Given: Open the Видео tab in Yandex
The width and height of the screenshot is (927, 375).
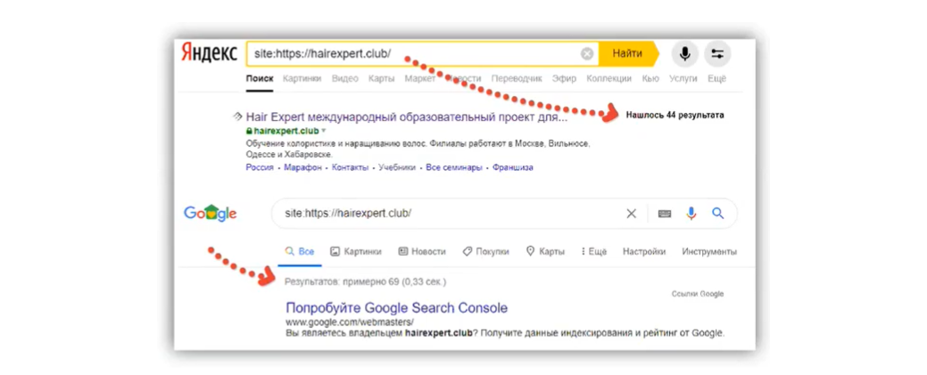Looking at the screenshot, I should (x=345, y=79).
